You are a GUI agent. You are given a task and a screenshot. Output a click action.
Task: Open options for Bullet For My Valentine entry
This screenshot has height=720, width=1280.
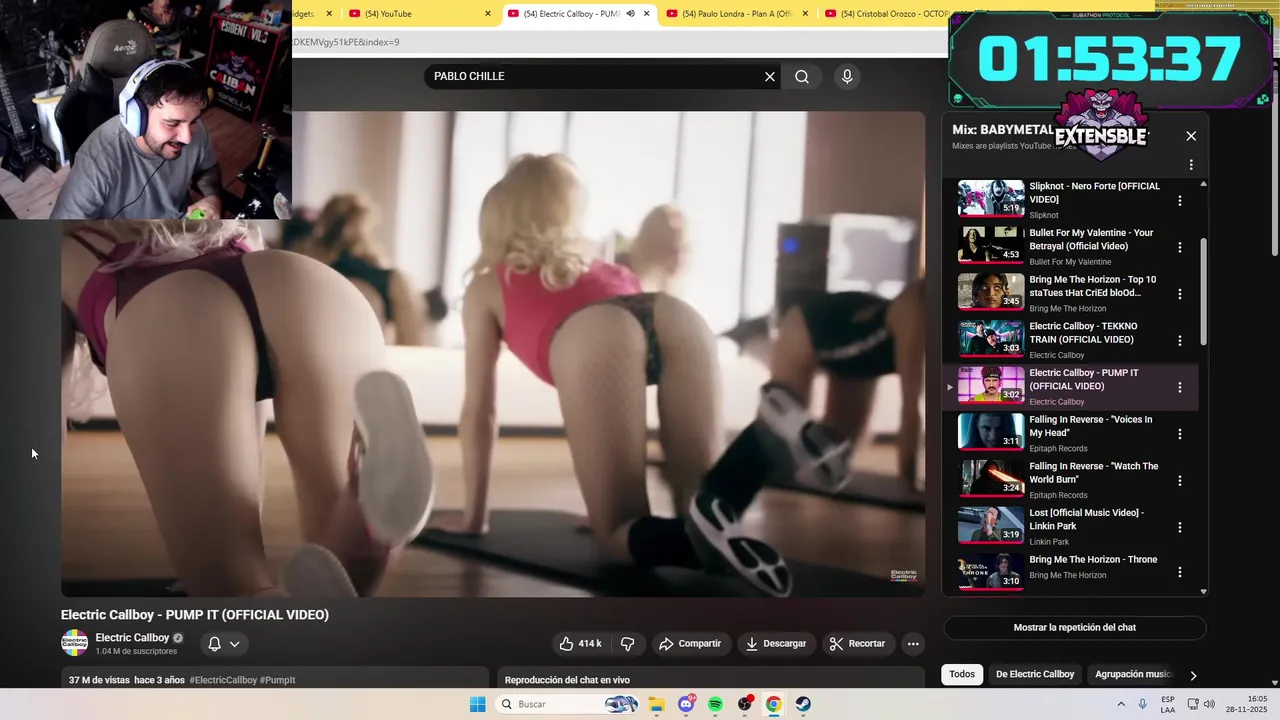click(1180, 247)
